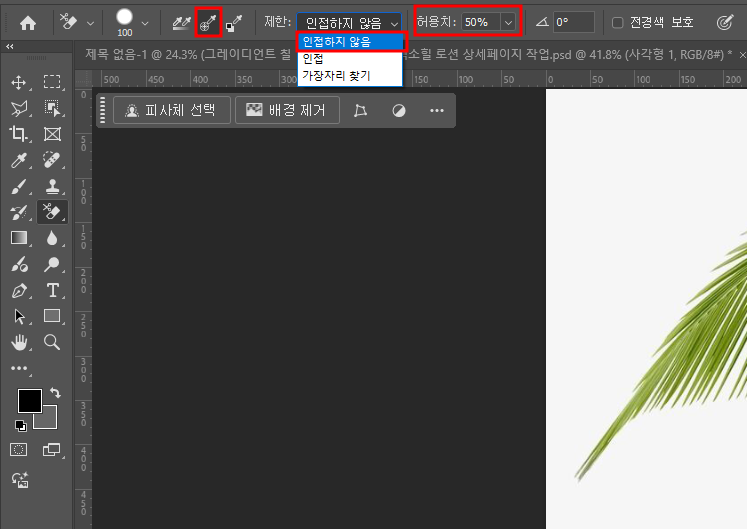Choose 인접하지 않음 from the limits list
Screen dimensions: 747x529
click(x=350, y=42)
